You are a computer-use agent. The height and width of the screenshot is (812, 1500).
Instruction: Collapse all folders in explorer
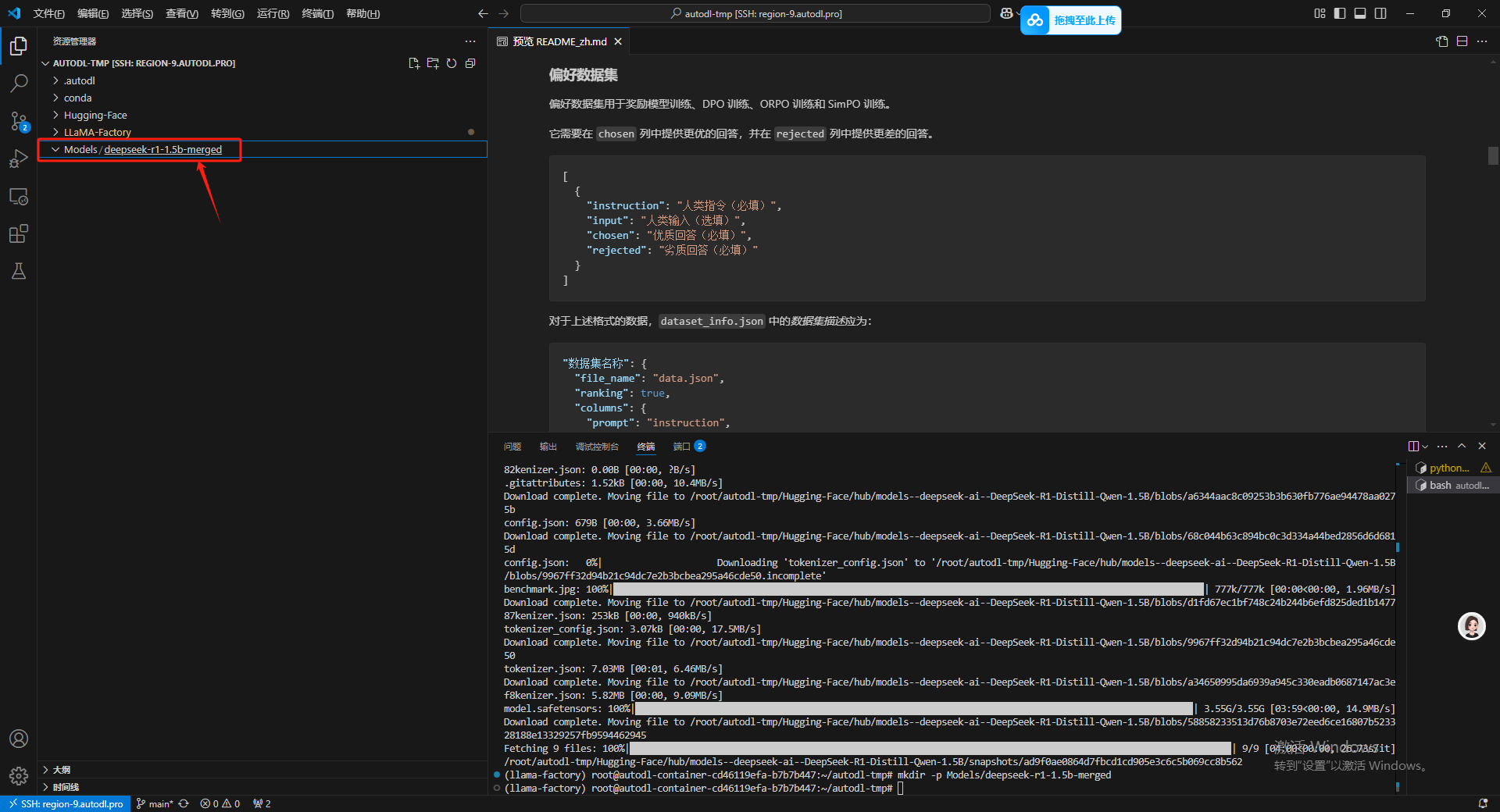click(470, 63)
